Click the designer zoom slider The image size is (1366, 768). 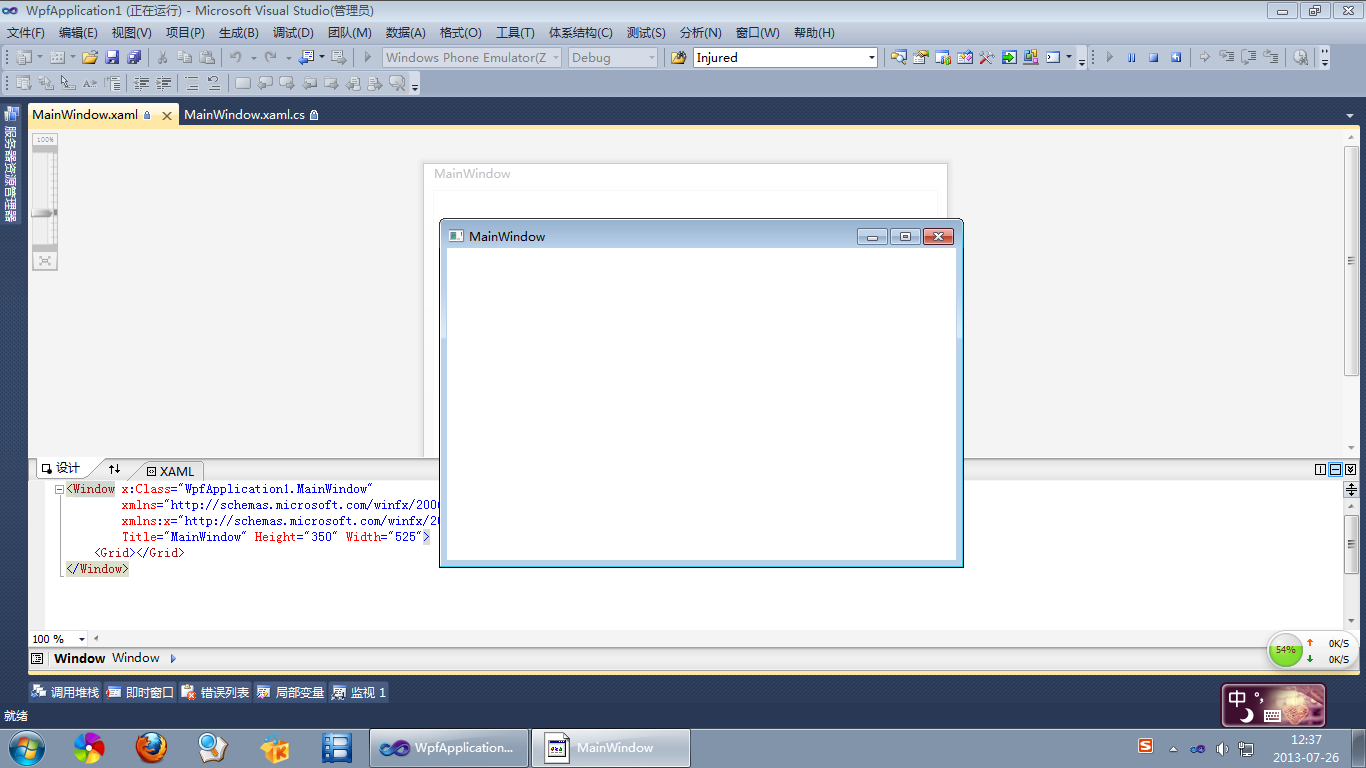(x=45, y=212)
